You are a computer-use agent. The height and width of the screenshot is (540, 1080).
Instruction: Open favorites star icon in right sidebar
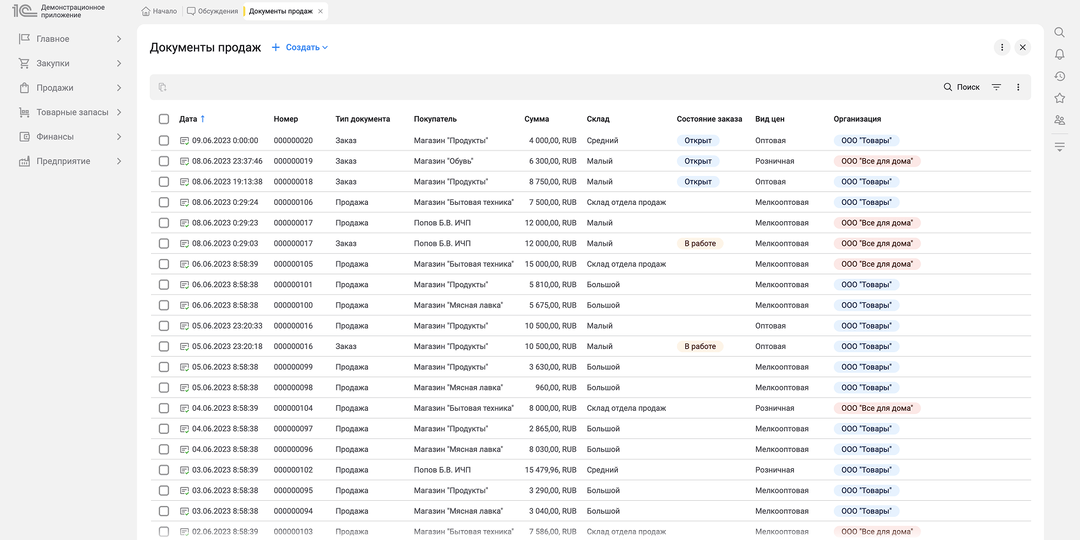(x=1059, y=98)
